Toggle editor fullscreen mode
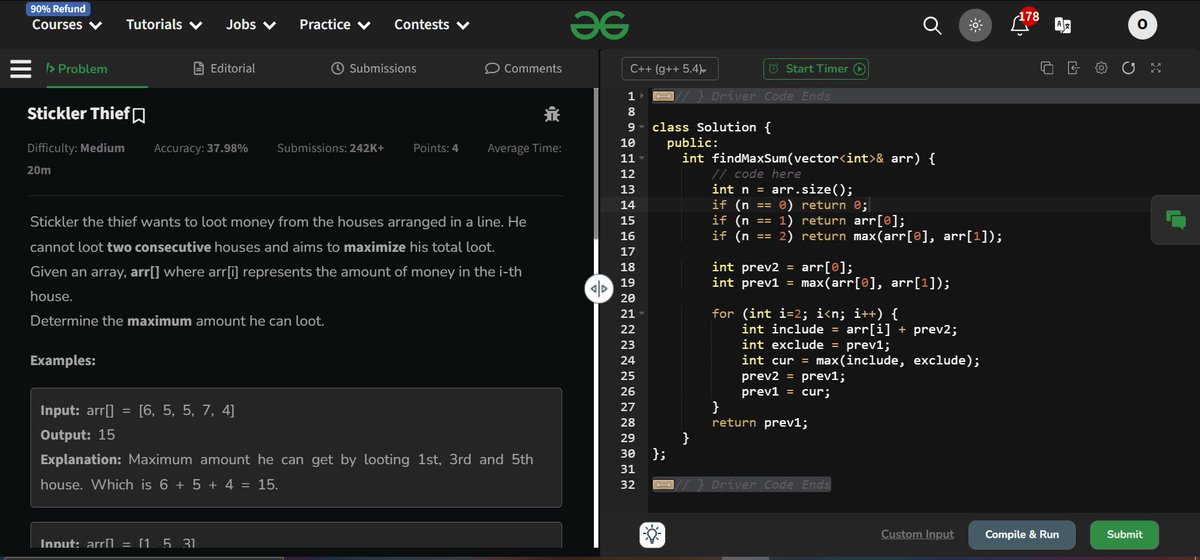Image resolution: width=1200 pixels, height=560 pixels. click(x=1155, y=68)
